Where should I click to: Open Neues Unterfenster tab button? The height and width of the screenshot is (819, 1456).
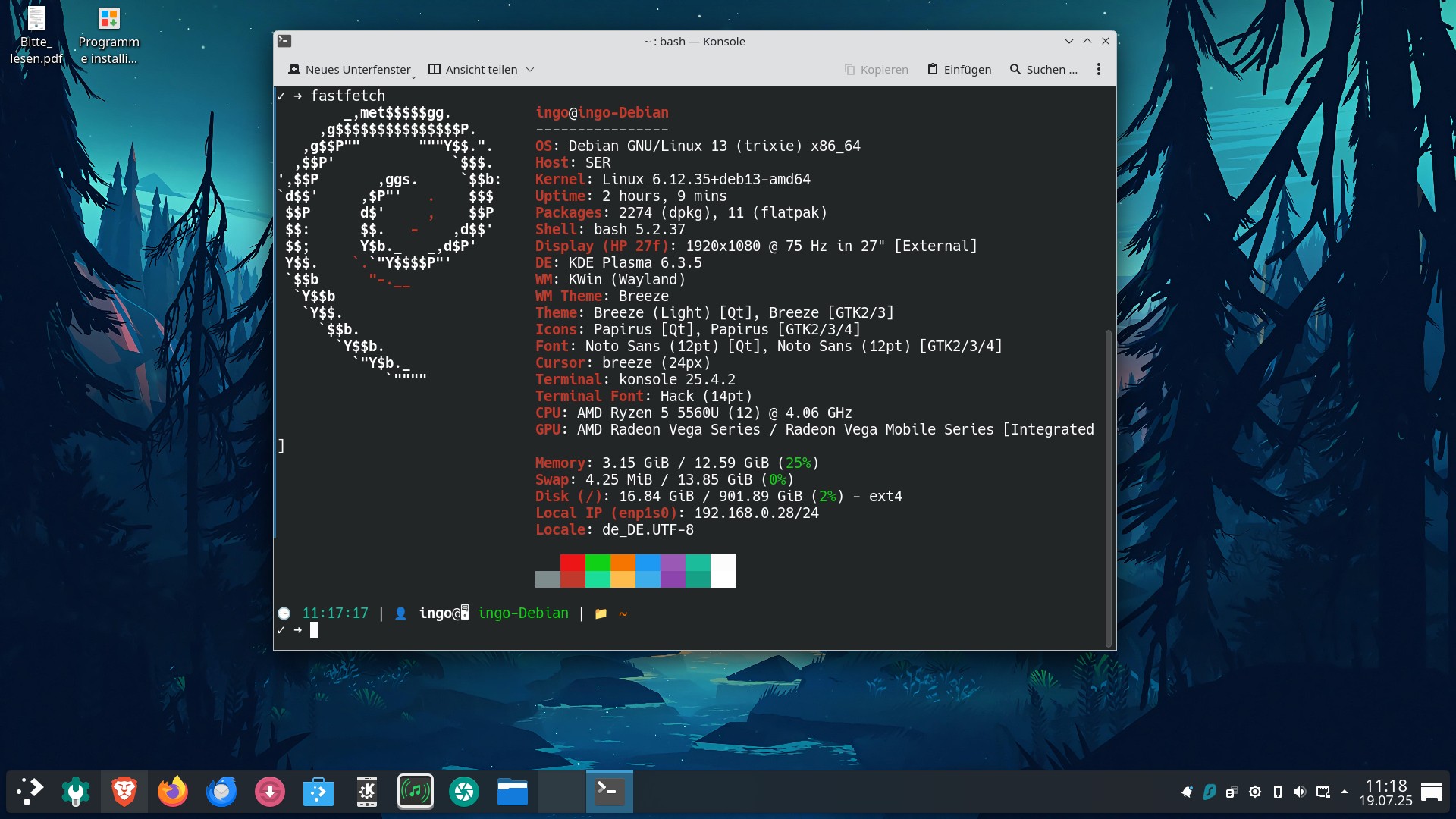(x=350, y=69)
